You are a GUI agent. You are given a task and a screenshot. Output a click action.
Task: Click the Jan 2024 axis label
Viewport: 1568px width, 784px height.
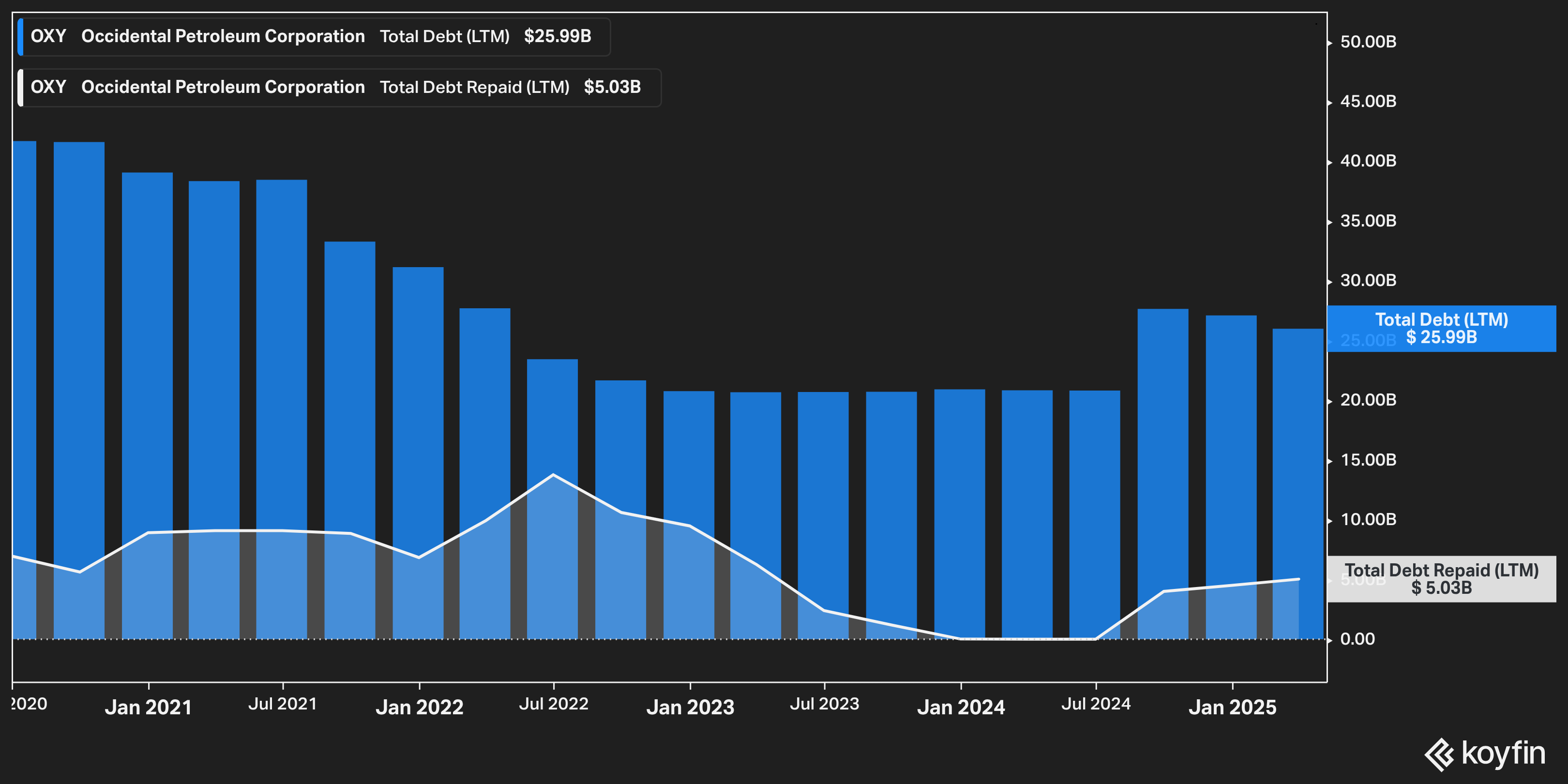coord(961,708)
